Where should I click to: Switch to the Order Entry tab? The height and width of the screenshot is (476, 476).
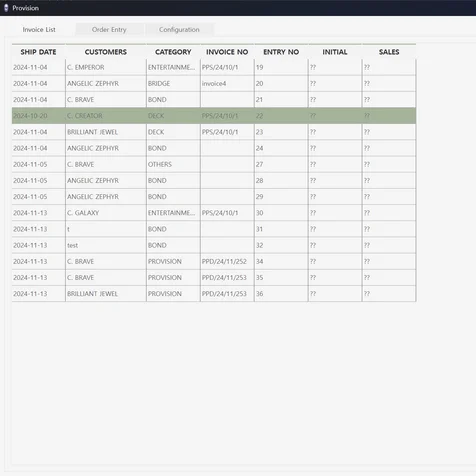[109, 29]
